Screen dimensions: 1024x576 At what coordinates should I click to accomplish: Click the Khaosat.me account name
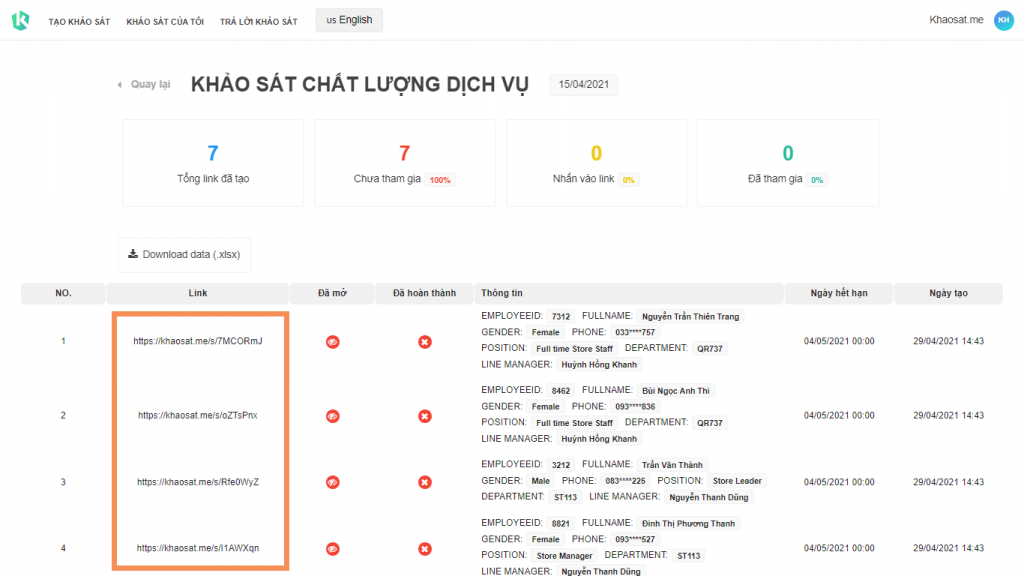(956, 20)
